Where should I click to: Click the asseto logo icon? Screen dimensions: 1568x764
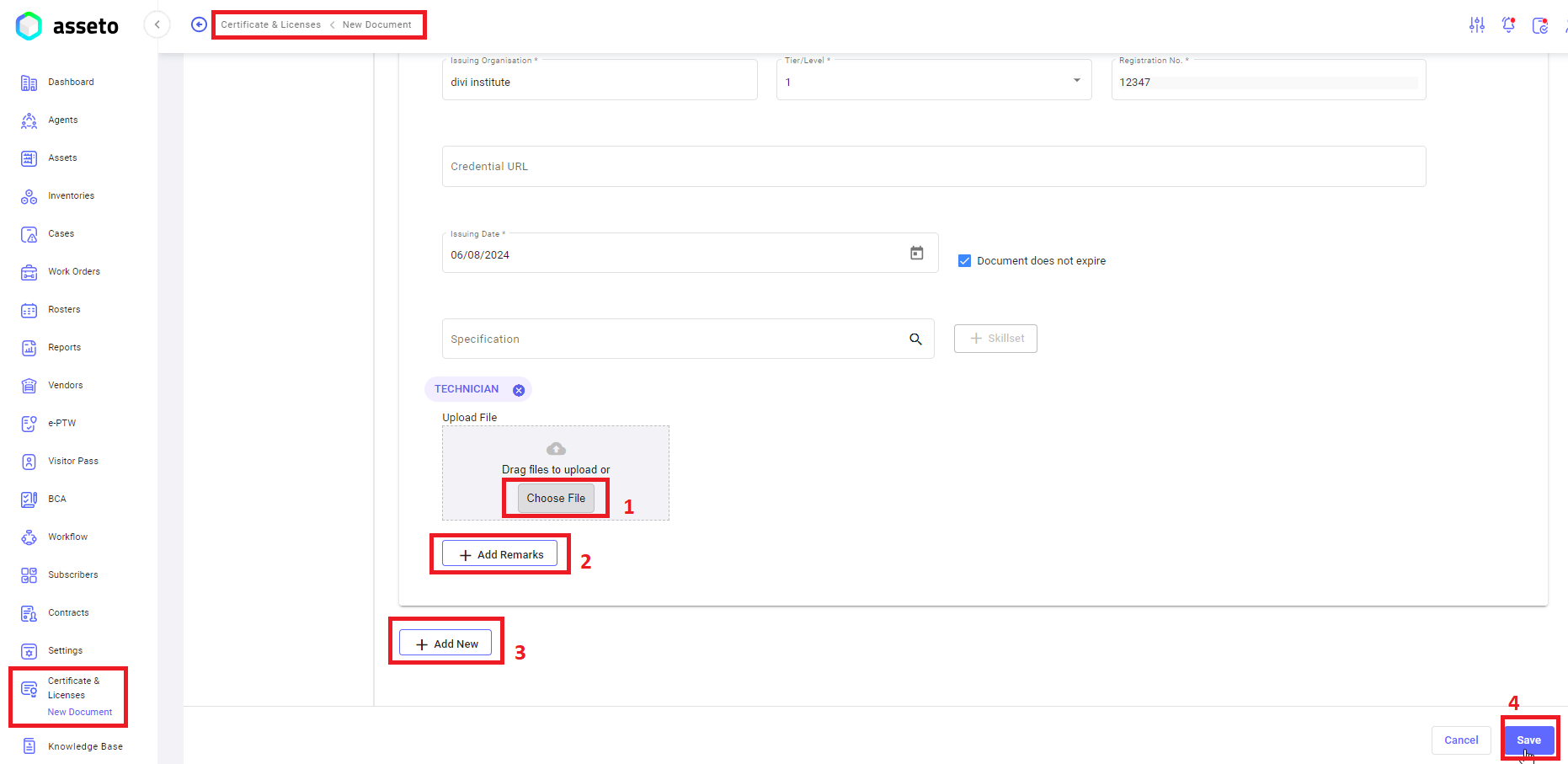(x=29, y=26)
